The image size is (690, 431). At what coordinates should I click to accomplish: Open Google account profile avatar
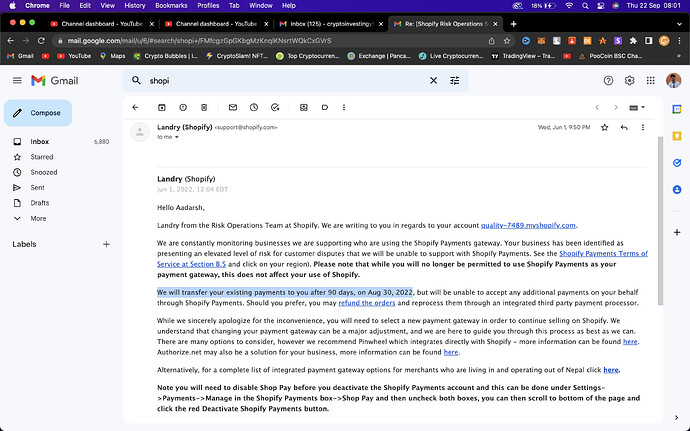tap(673, 81)
